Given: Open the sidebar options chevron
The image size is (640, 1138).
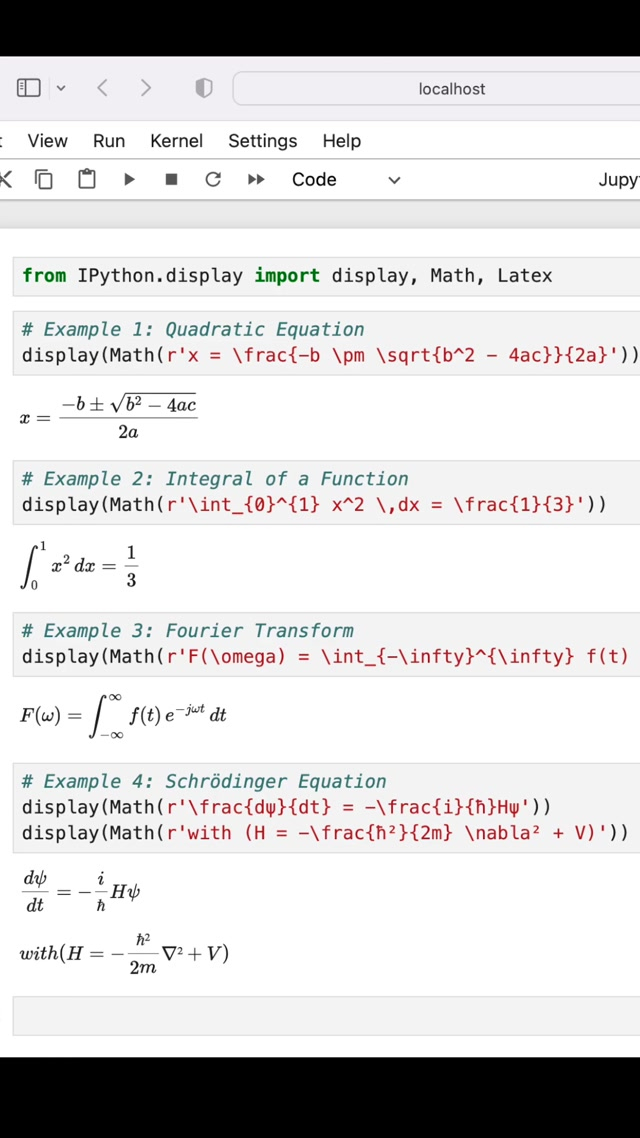Looking at the screenshot, I should pyautogui.click(x=61, y=88).
